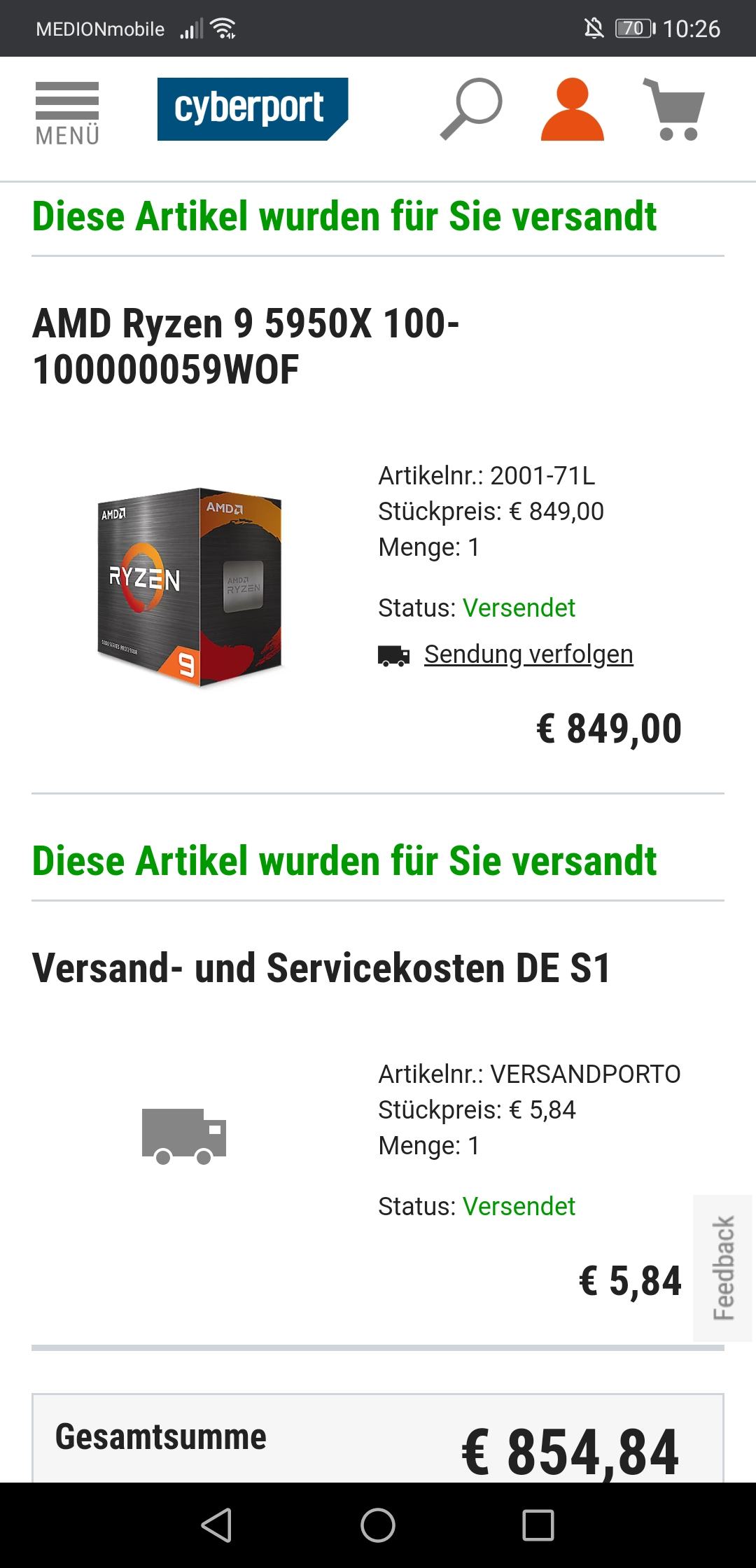The image size is (756, 1568).
Task: Tap the Versand- und Servicekosten DE S1 heading
Action: 321,968
